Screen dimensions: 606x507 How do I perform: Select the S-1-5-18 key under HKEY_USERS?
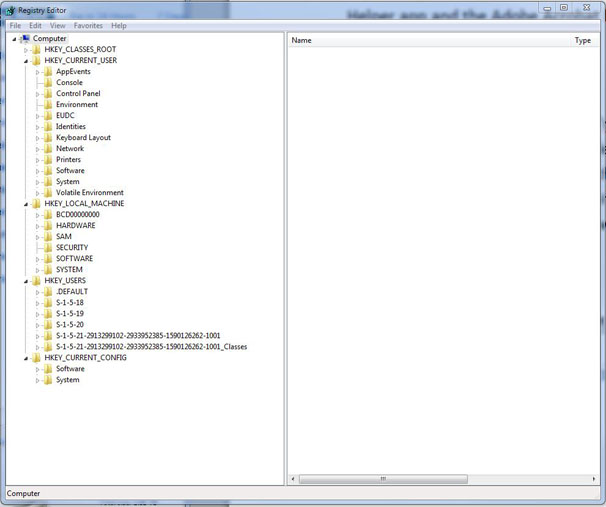click(x=70, y=302)
